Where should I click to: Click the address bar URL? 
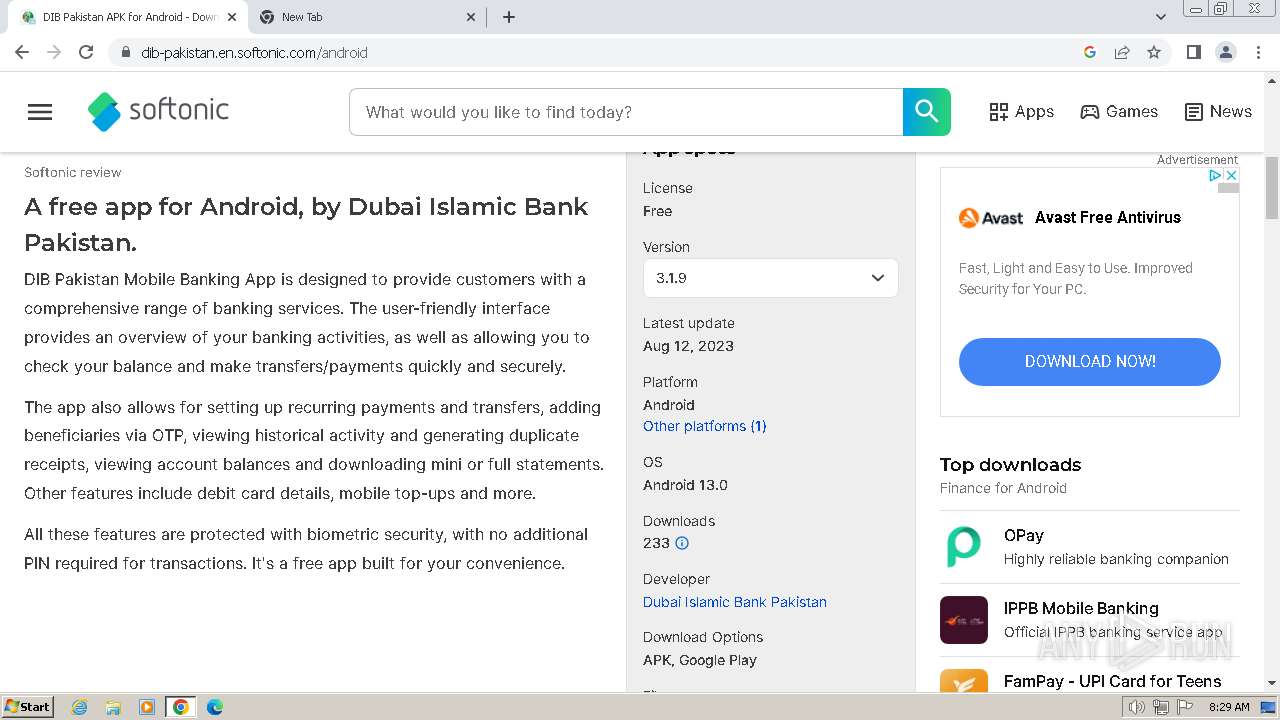(x=254, y=53)
